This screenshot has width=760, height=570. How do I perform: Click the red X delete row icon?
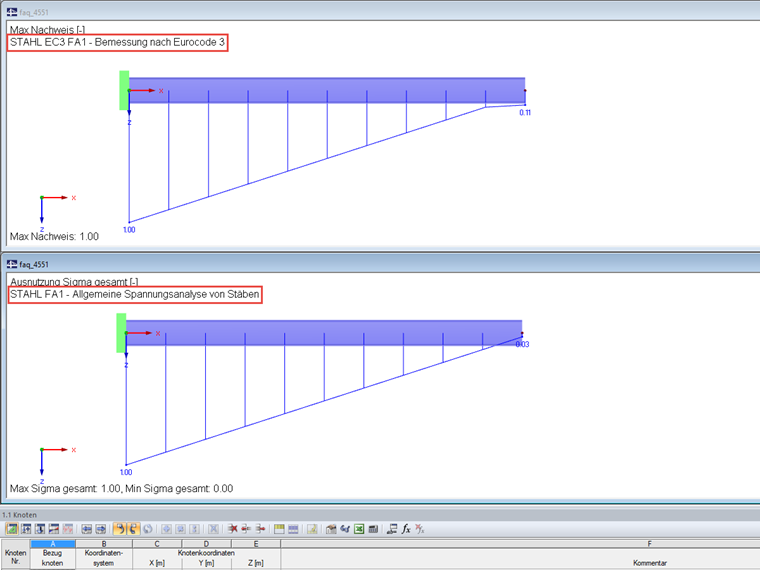tap(233, 529)
